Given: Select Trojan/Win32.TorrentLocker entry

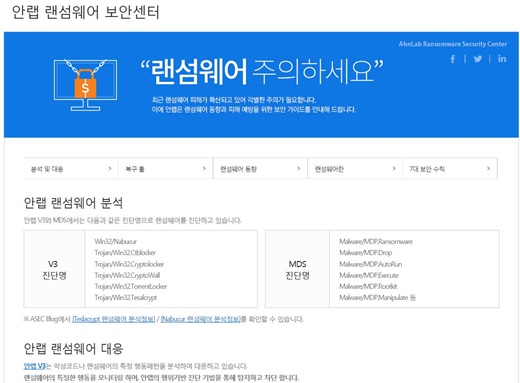Looking at the screenshot, I should coord(131,286).
